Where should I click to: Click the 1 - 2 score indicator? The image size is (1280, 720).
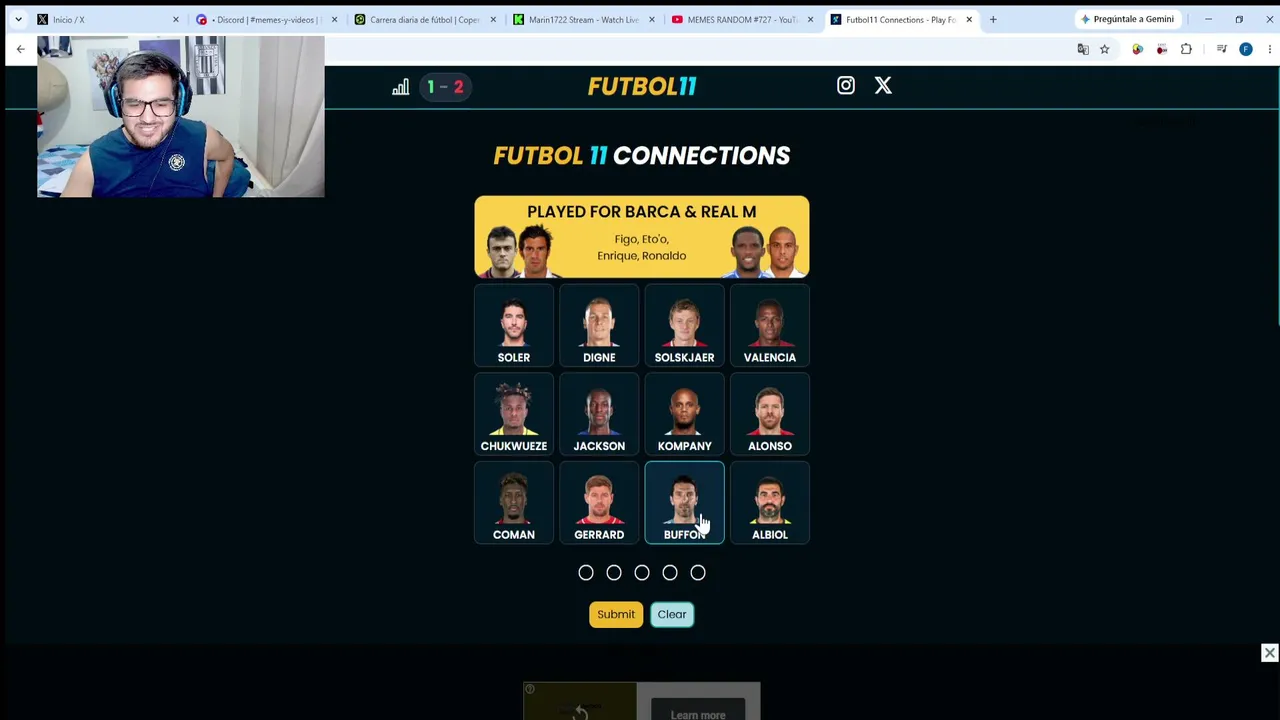[445, 87]
